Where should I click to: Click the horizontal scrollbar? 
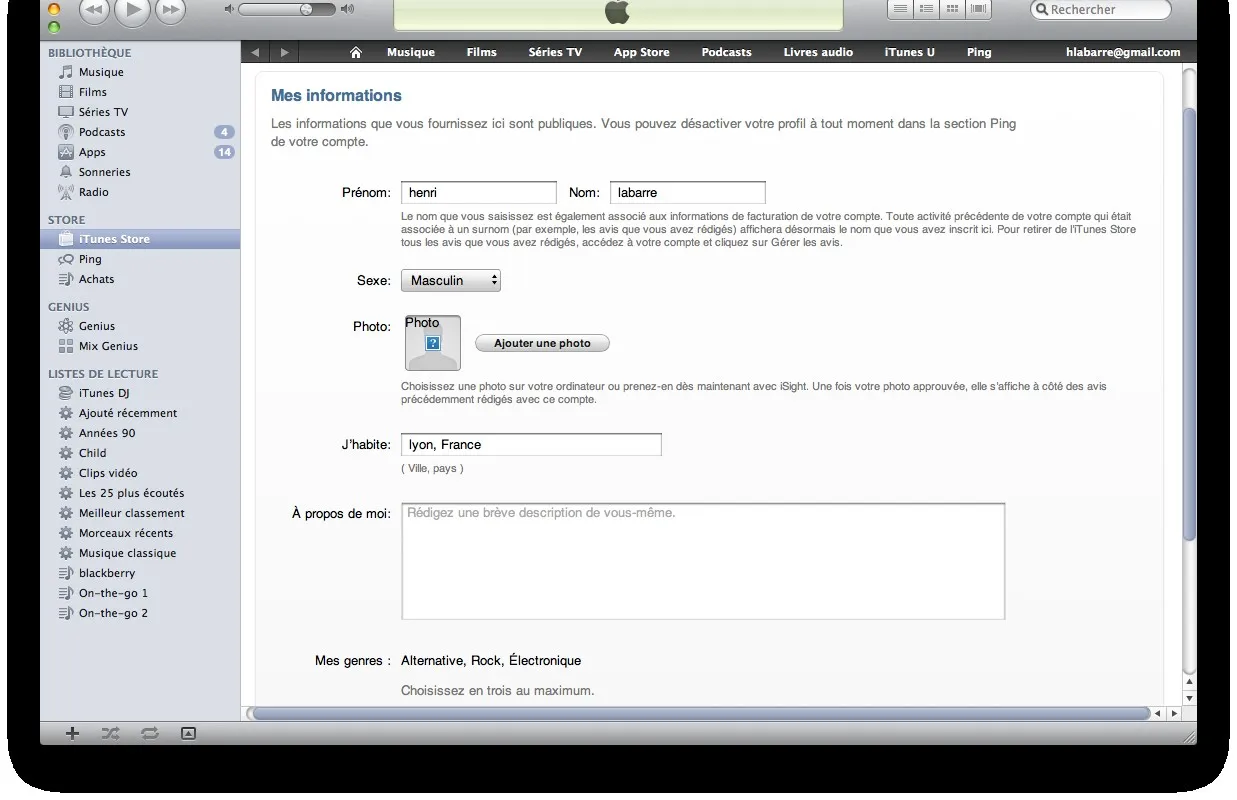700,713
